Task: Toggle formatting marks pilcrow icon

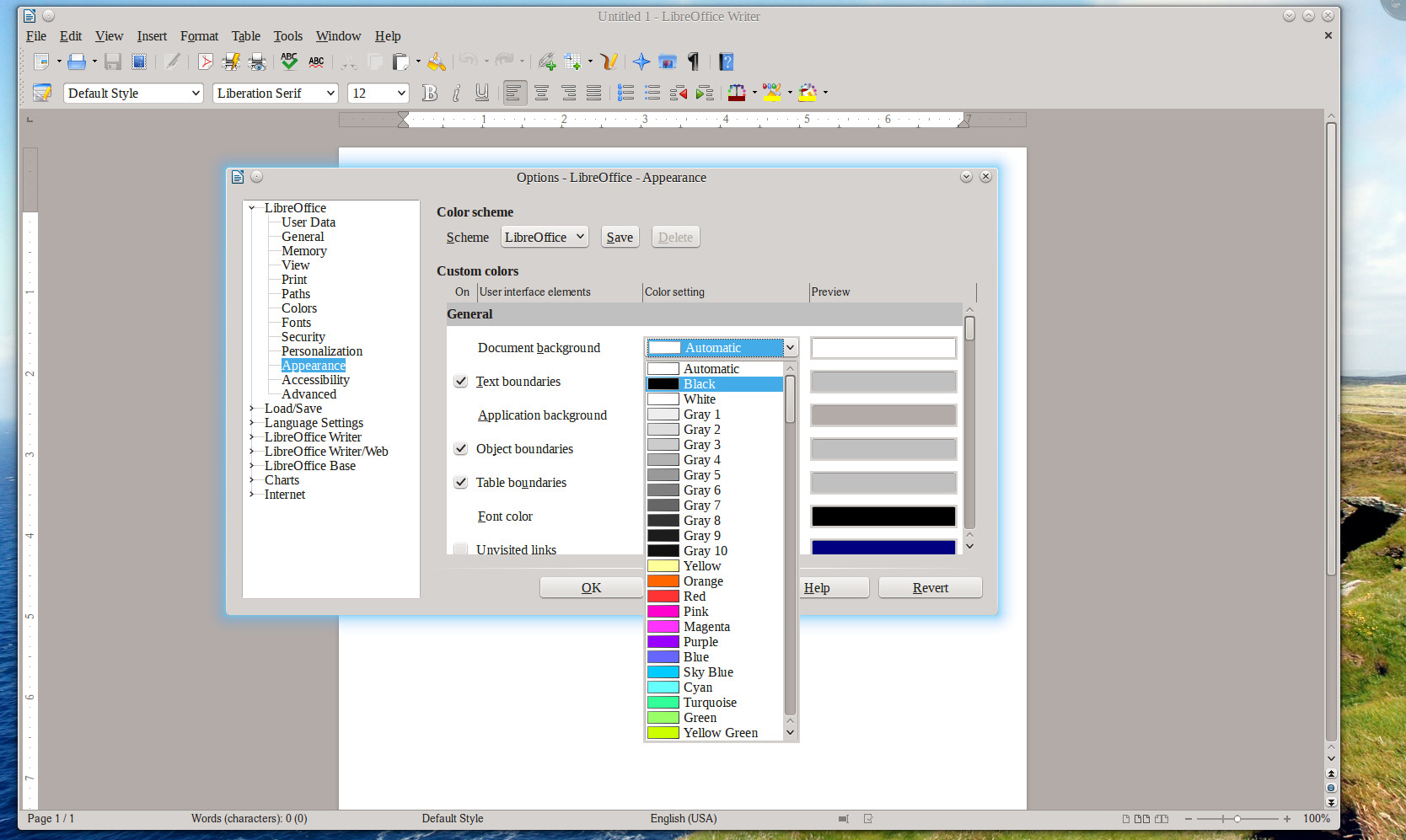Action: pyautogui.click(x=694, y=62)
